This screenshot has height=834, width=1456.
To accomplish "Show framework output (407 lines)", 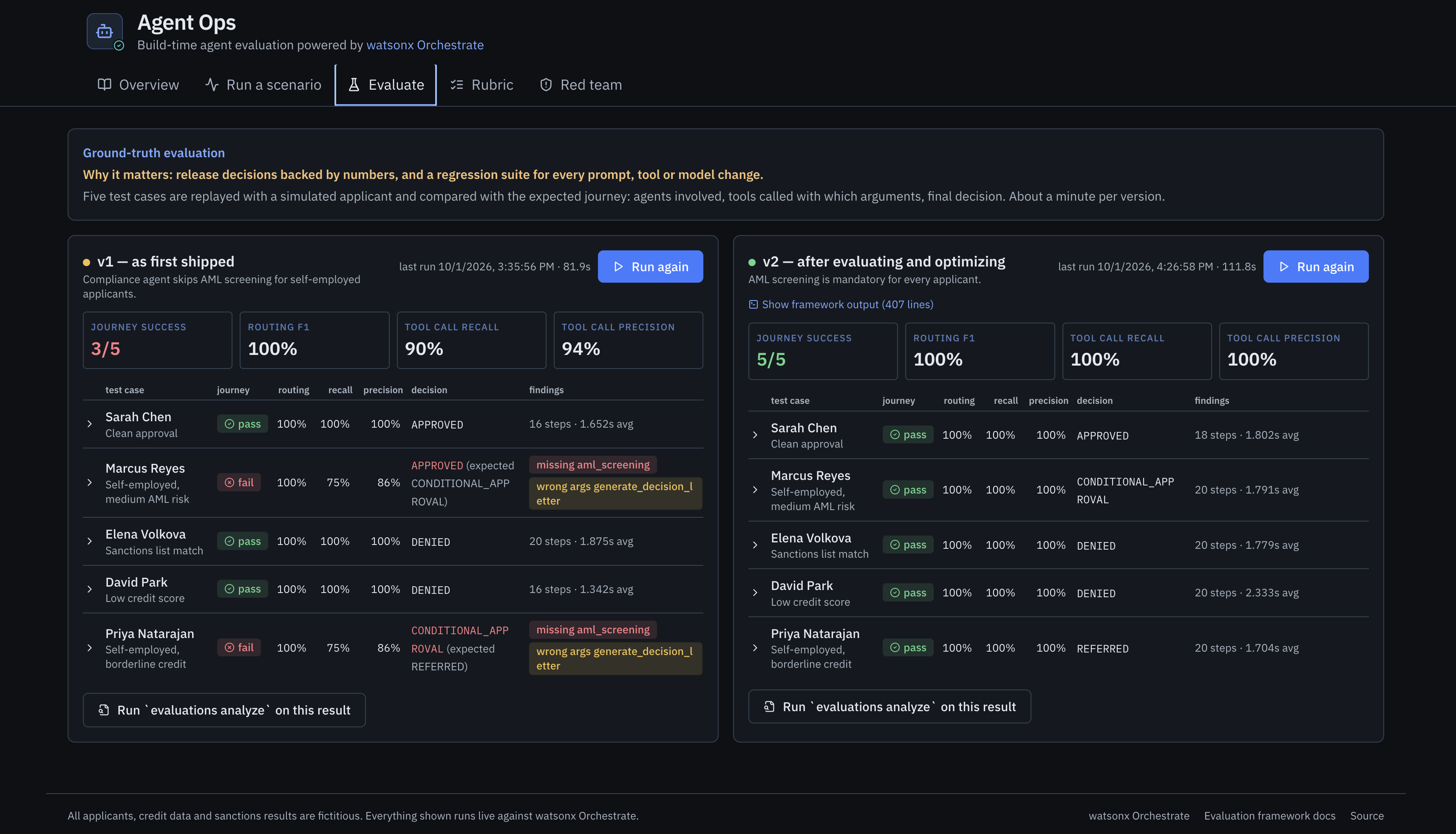I will tap(841, 304).
